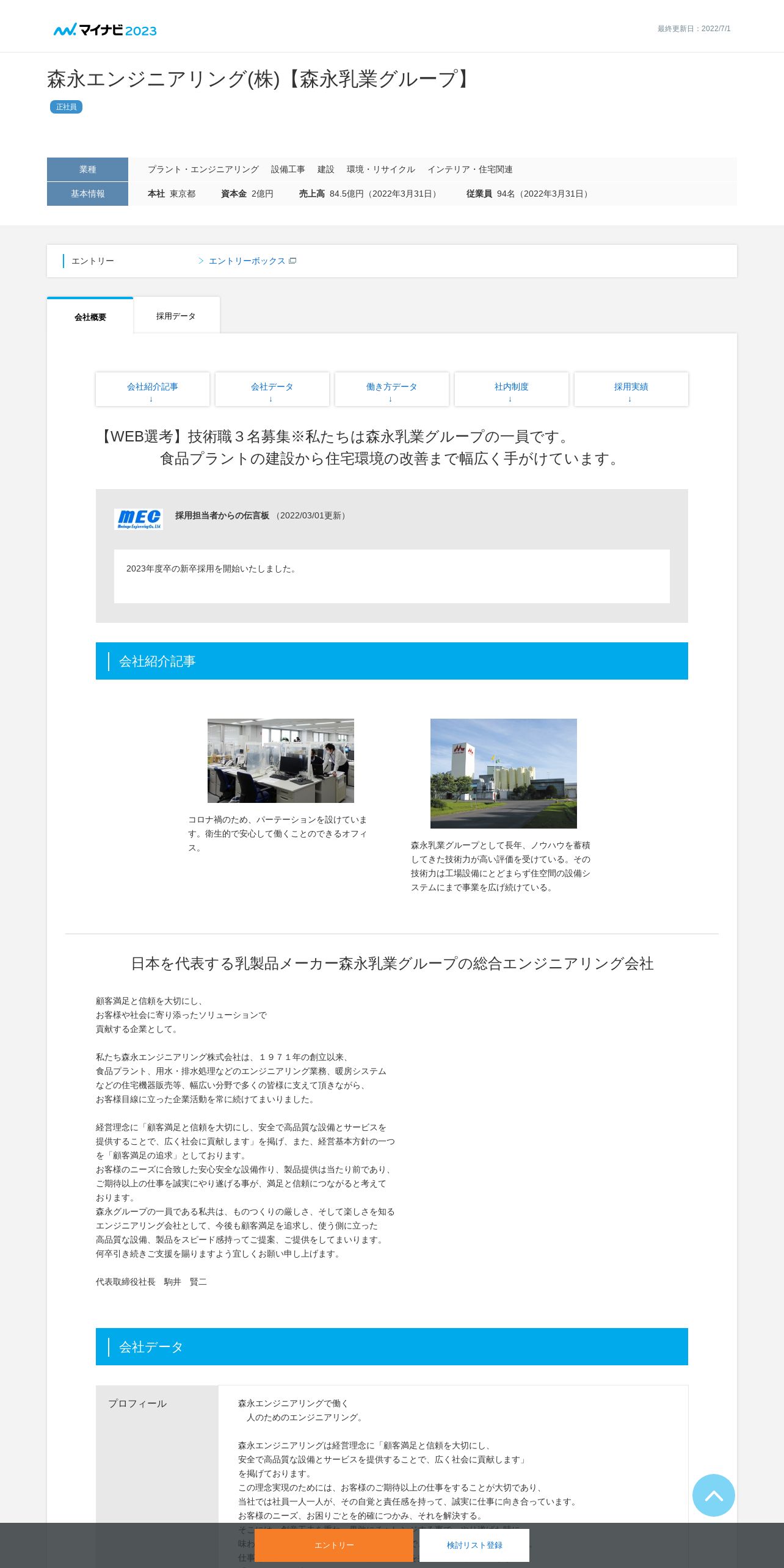784x1568 pixels.
Task: Jump to 社内制度 section
Action: point(512,389)
